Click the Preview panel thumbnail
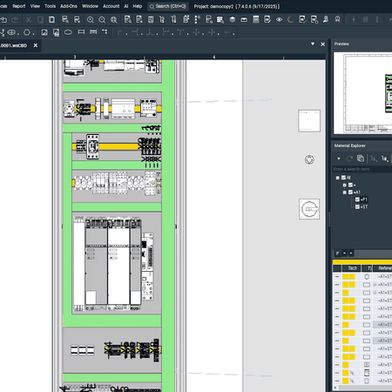 363,93
